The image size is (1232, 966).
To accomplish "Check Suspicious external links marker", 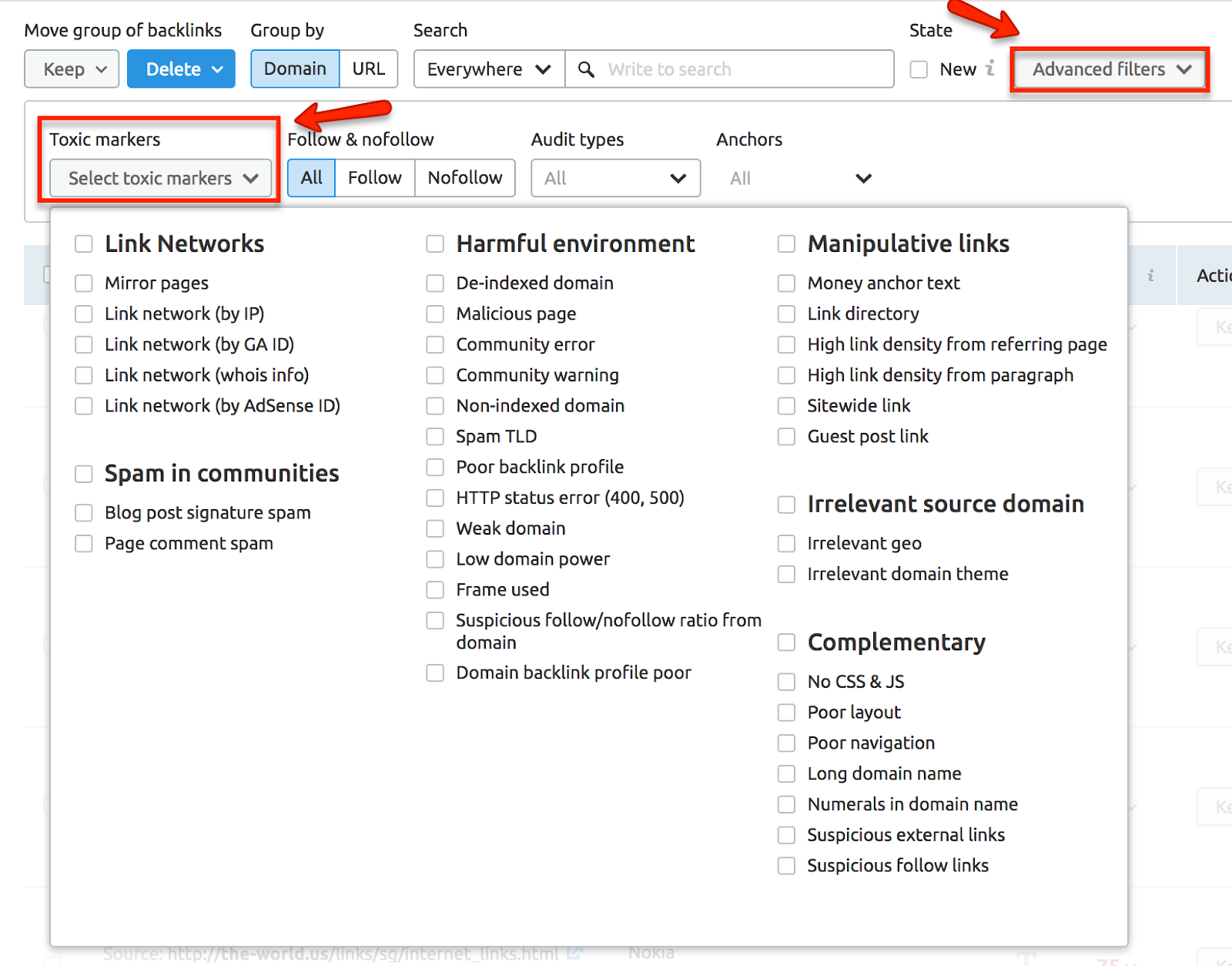I will [x=786, y=835].
